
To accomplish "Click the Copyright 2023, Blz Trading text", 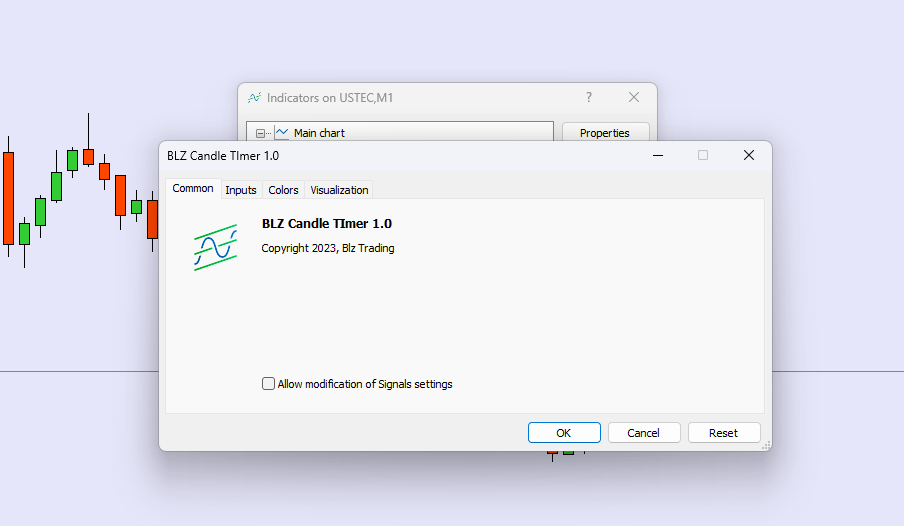I will [327, 248].
